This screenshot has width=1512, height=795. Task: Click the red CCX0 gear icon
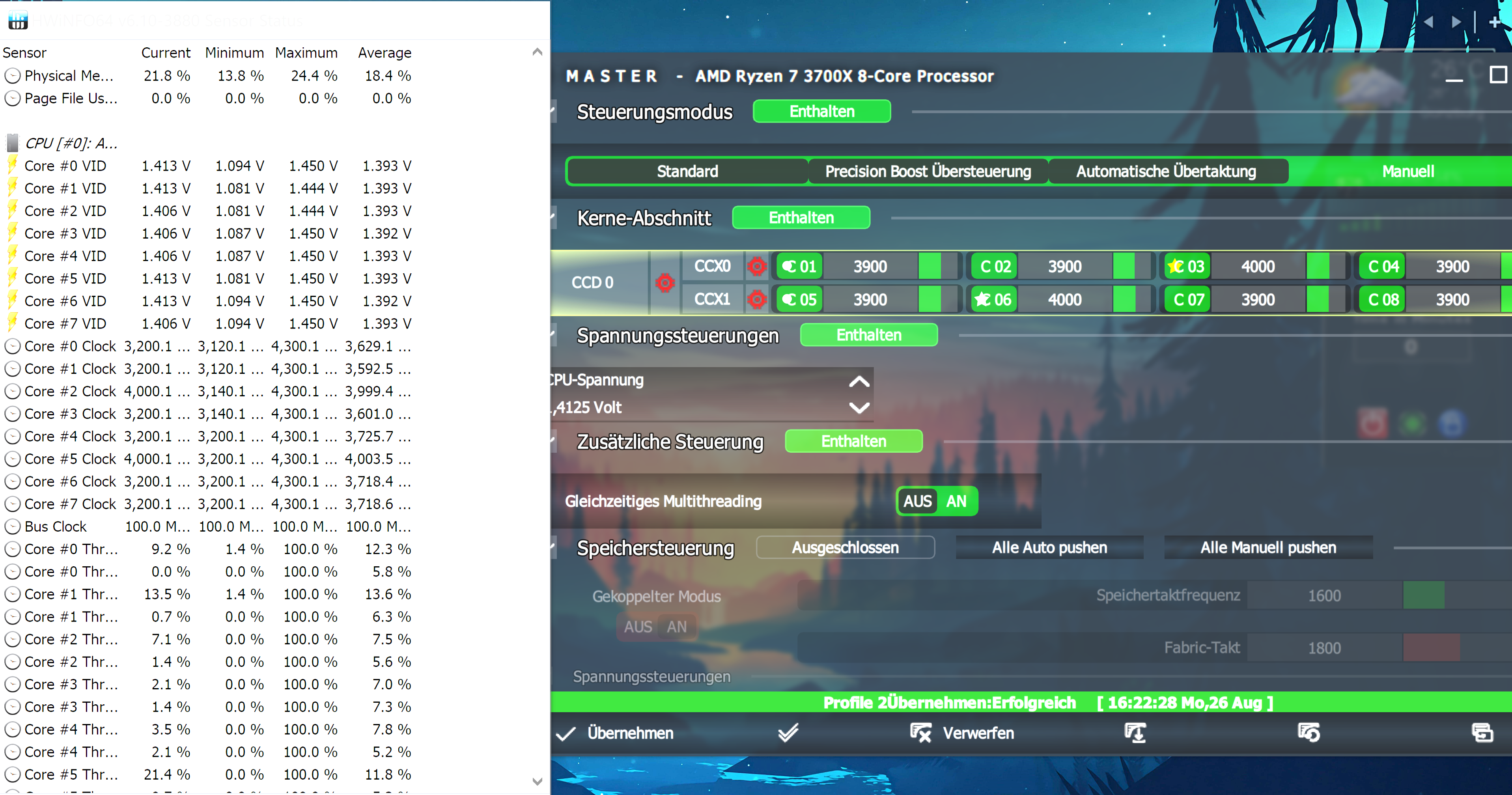[756, 266]
